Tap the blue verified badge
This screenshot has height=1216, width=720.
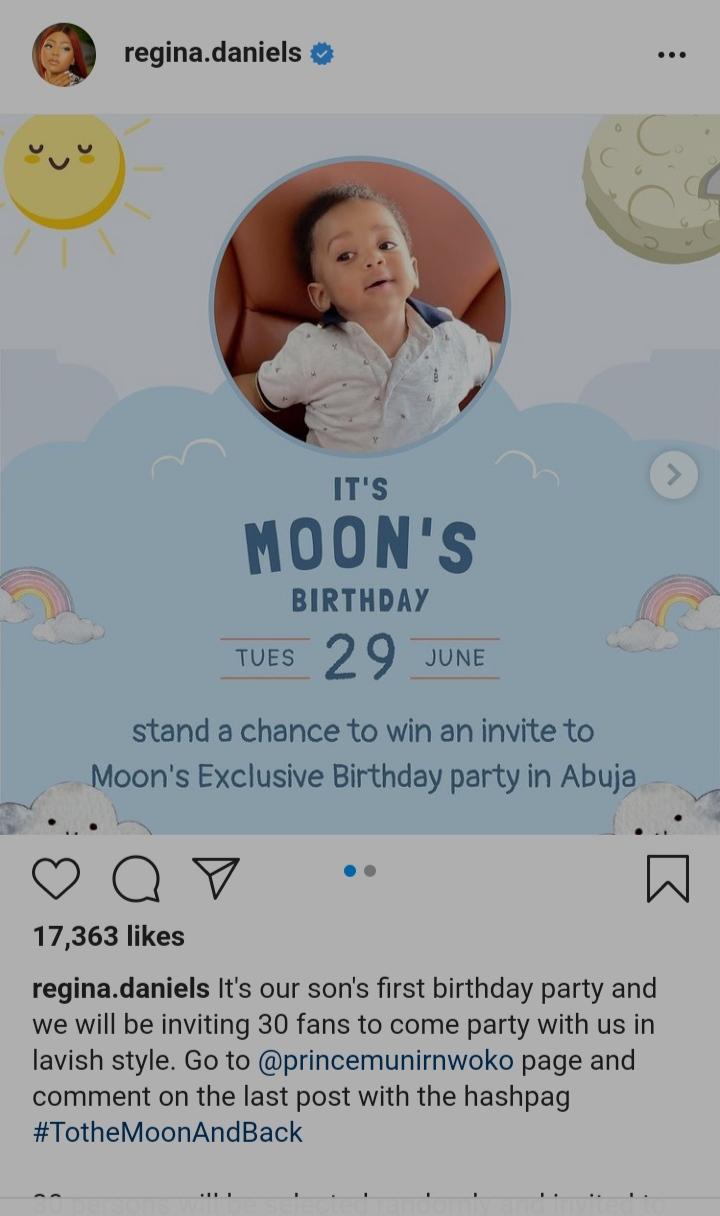(322, 54)
